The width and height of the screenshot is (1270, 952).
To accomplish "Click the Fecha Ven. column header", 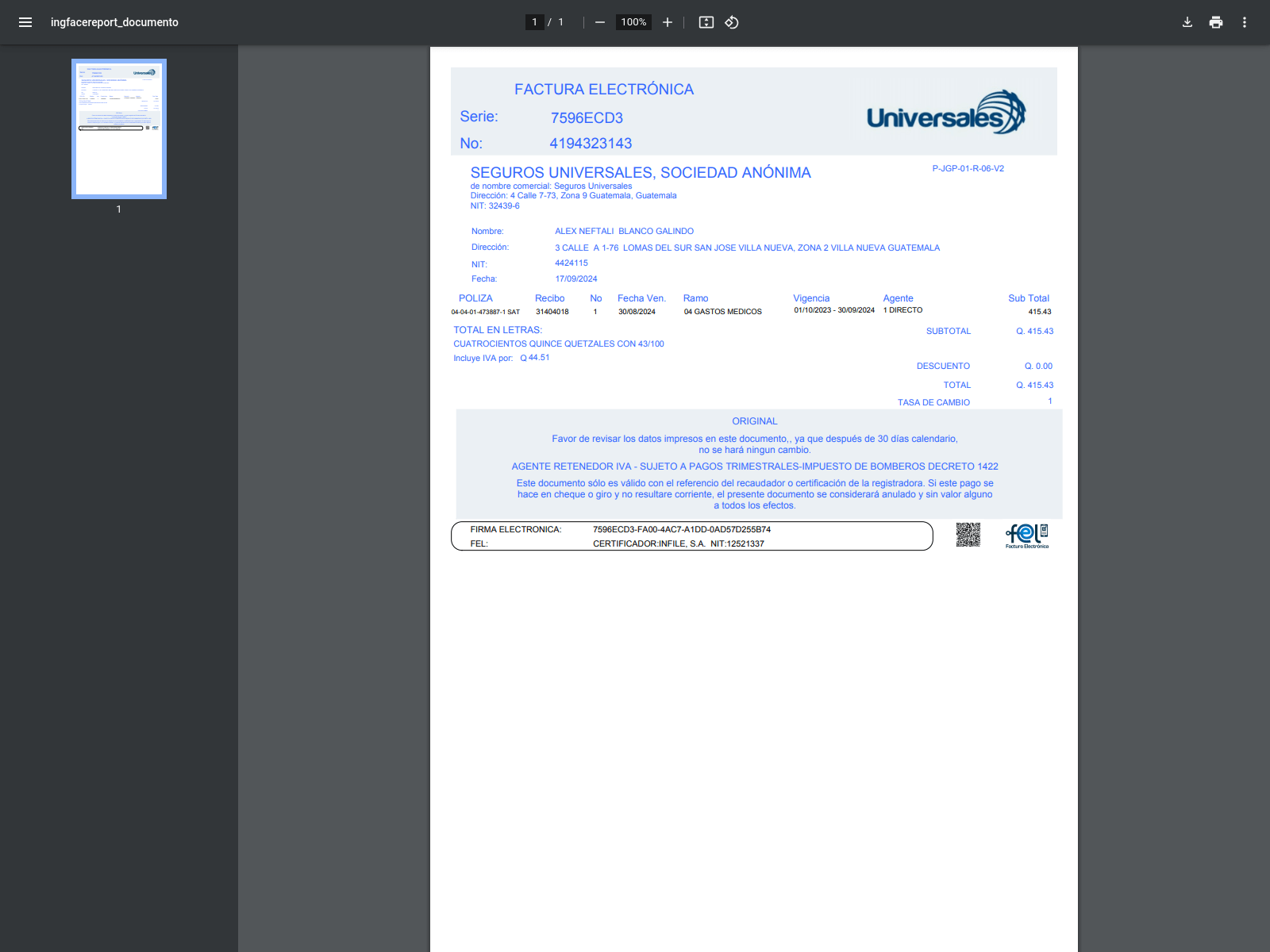I will pos(641,299).
